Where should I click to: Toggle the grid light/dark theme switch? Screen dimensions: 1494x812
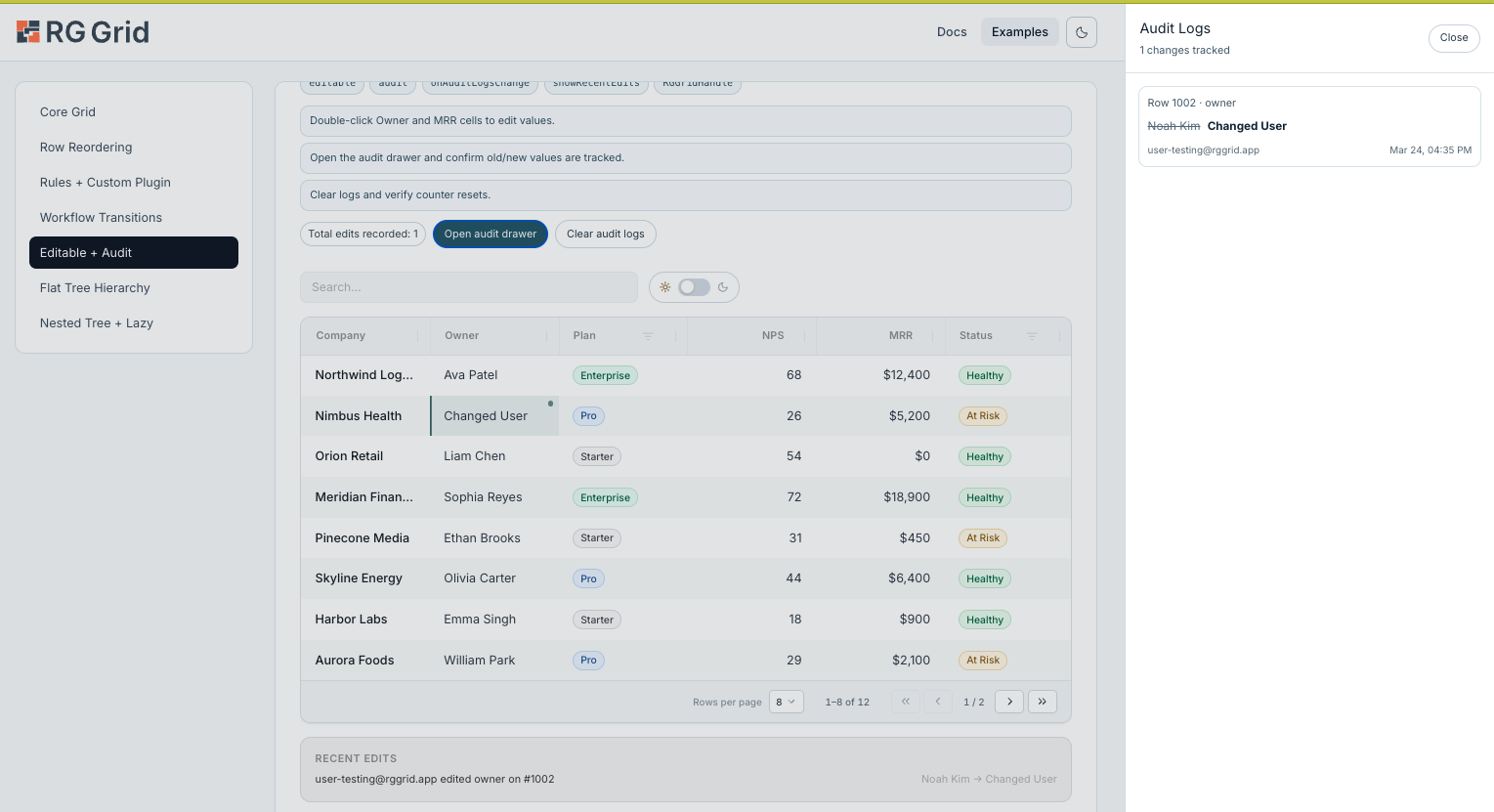(694, 287)
